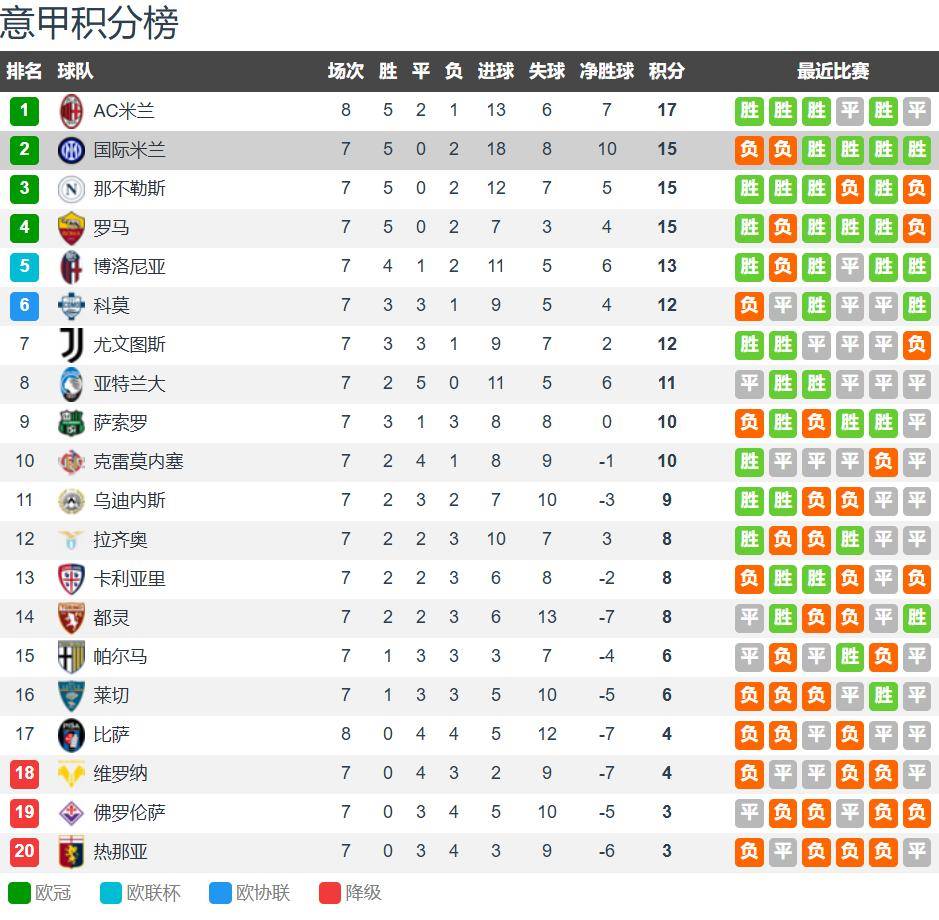The height and width of the screenshot is (920, 939).
Task: Click the red 降级 legend swatch
Action: click(x=330, y=892)
